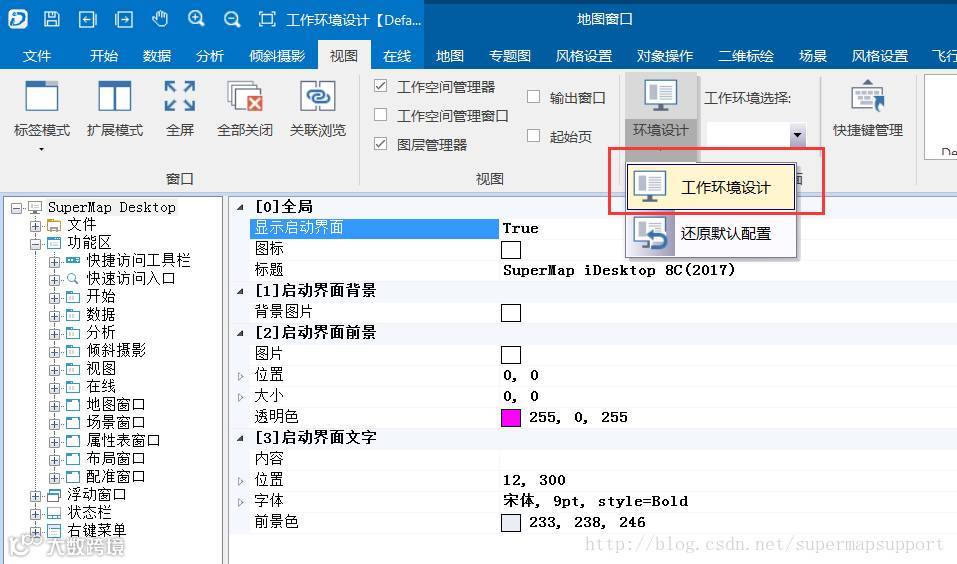Select 右键菜单 tree item

[x=96, y=530]
